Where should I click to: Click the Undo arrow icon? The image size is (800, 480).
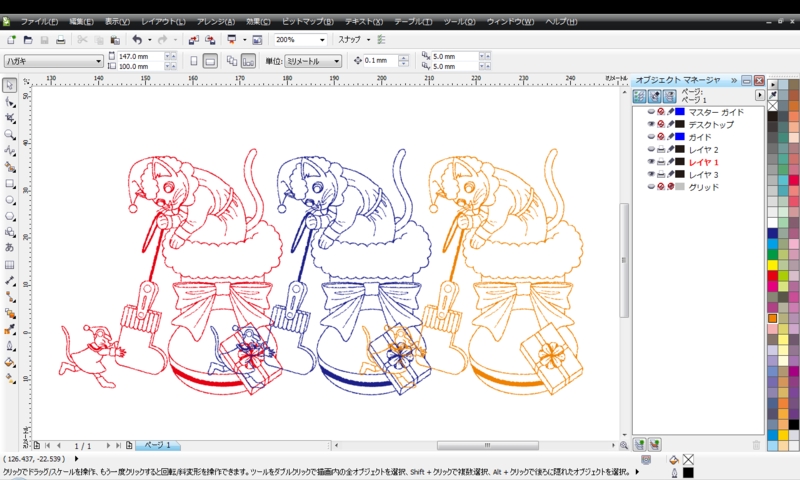(x=137, y=40)
